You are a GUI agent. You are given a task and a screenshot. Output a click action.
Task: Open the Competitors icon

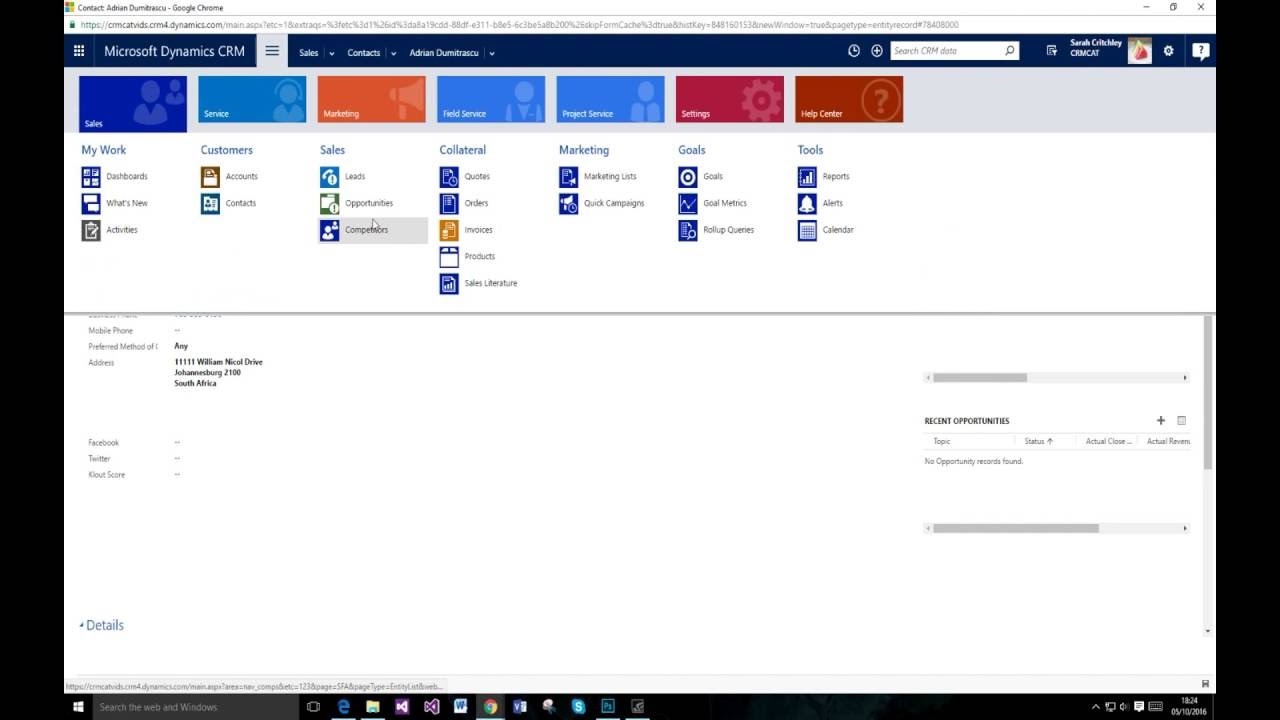(330, 231)
